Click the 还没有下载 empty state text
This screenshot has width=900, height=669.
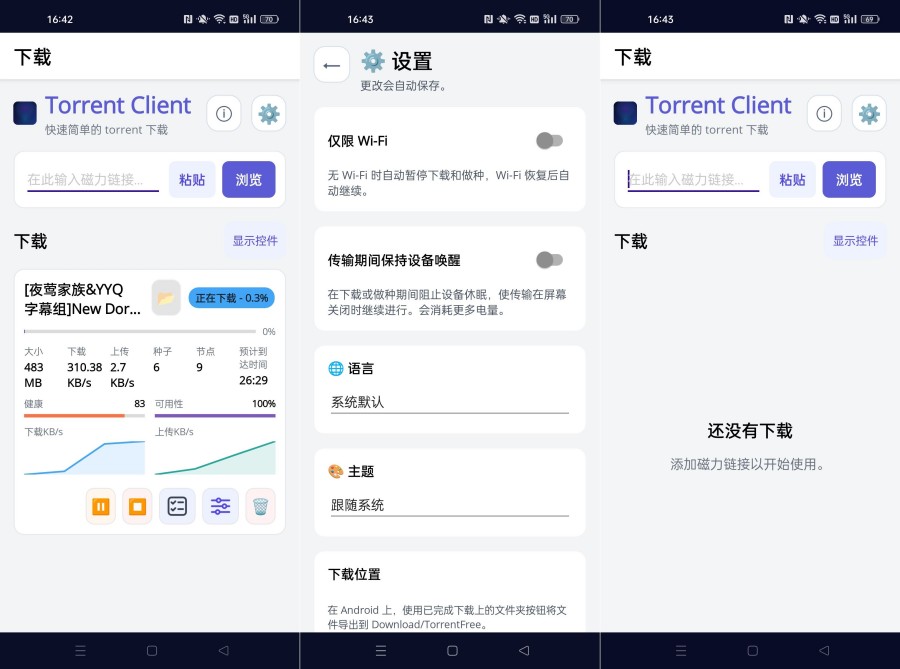750,430
